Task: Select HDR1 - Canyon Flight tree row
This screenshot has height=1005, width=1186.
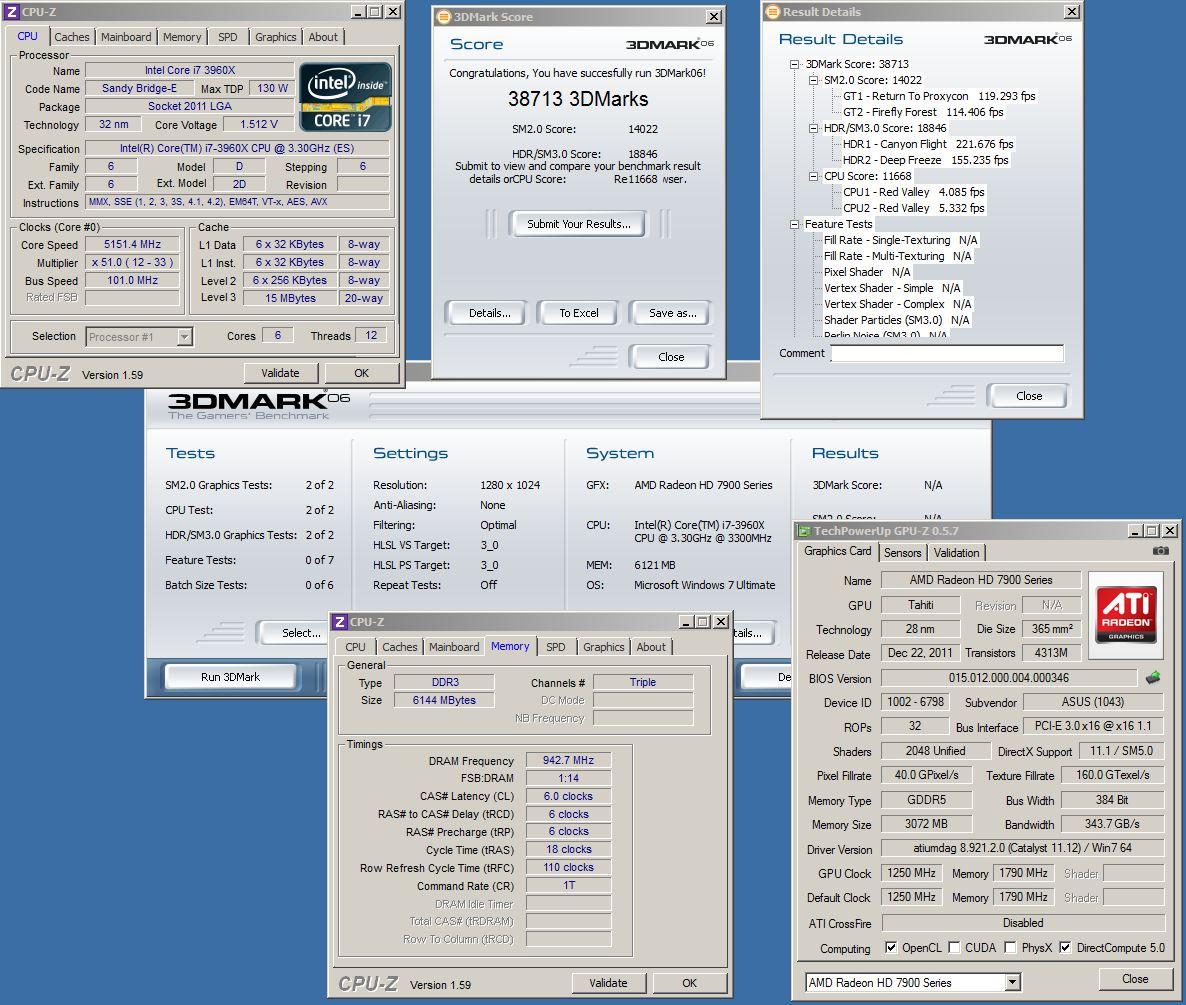Action: click(928, 144)
